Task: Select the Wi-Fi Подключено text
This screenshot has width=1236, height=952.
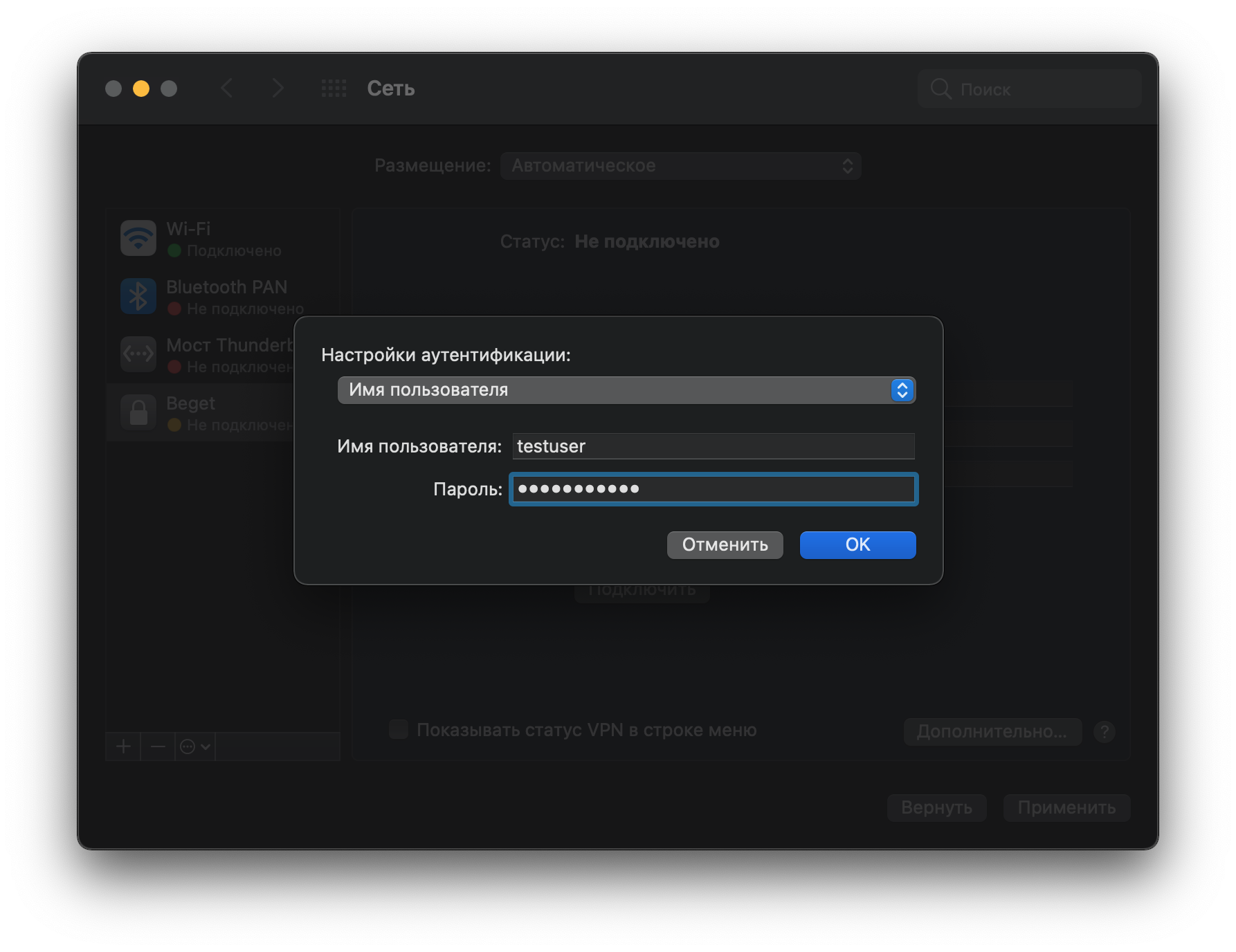Action: pos(234,250)
